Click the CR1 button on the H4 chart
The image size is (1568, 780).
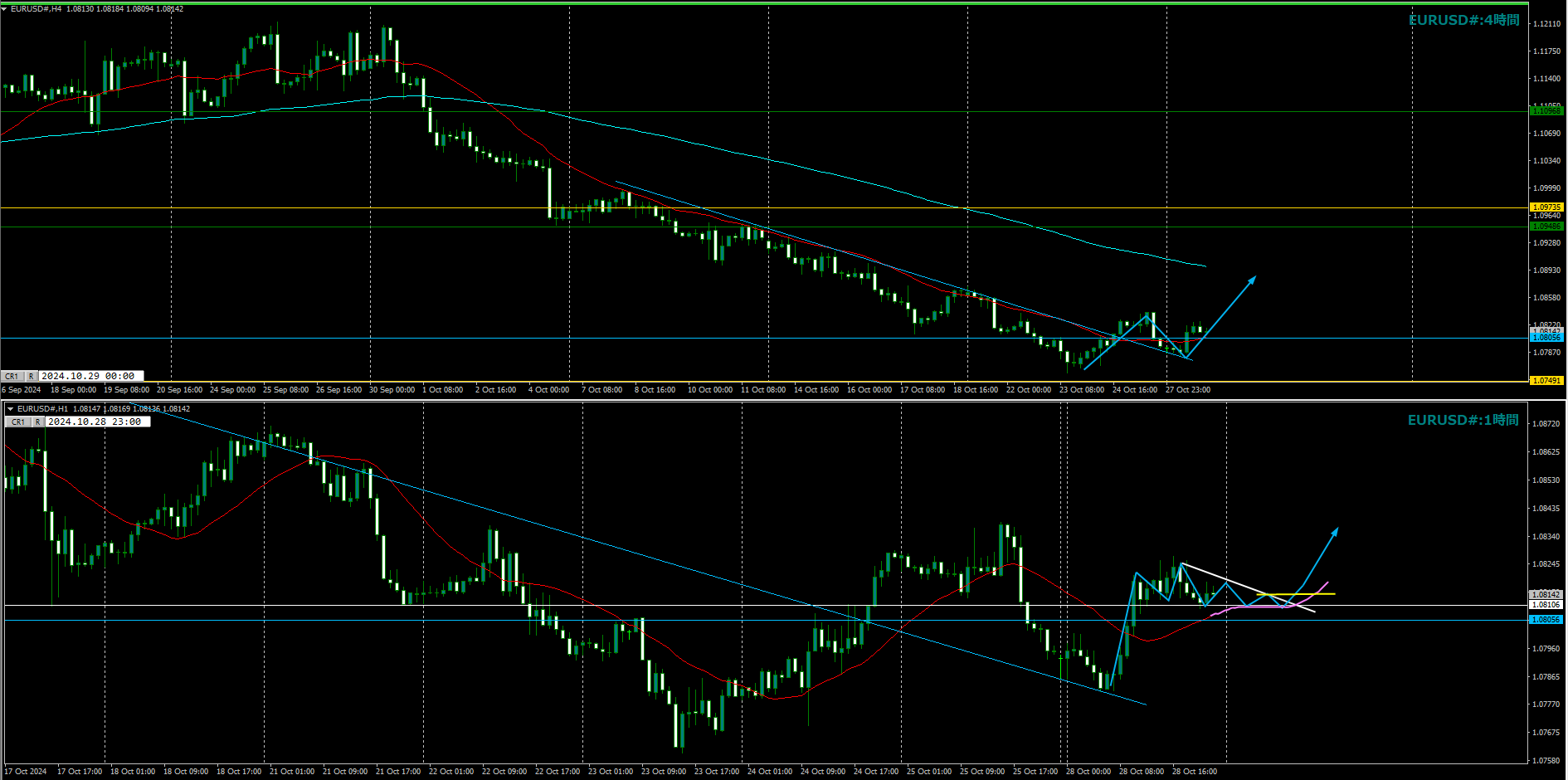(12, 376)
